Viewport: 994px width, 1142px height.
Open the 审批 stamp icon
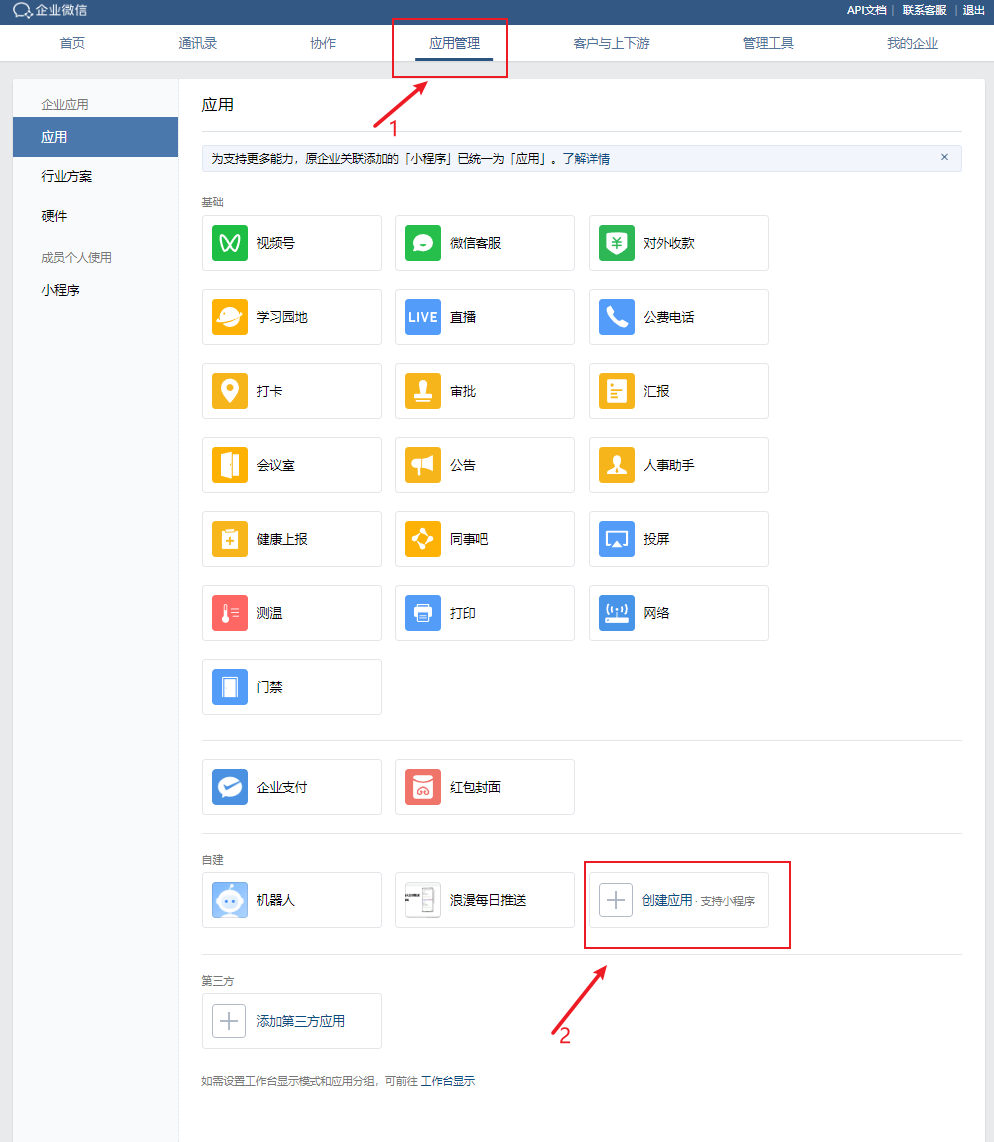pos(423,391)
